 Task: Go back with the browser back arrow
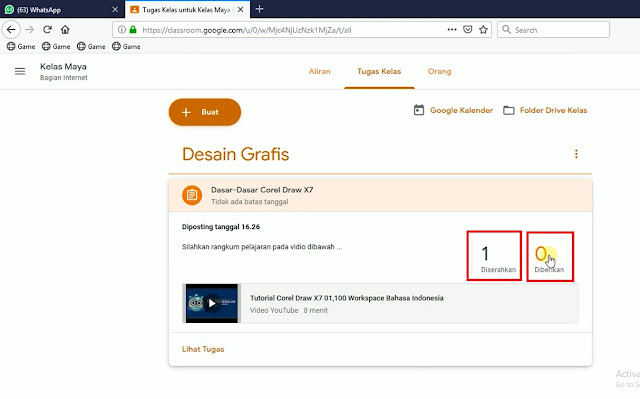(11, 29)
